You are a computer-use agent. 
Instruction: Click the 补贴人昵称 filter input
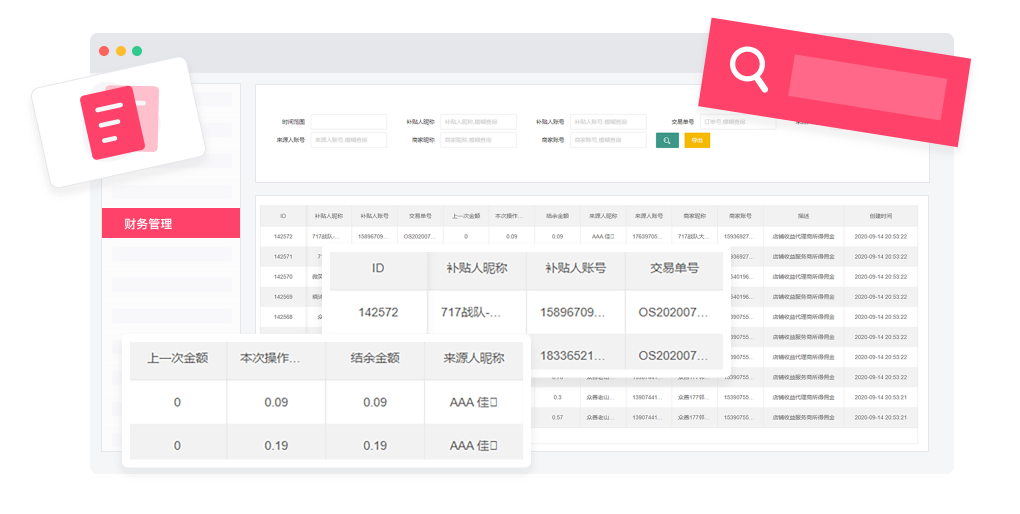click(x=478, y=122)
